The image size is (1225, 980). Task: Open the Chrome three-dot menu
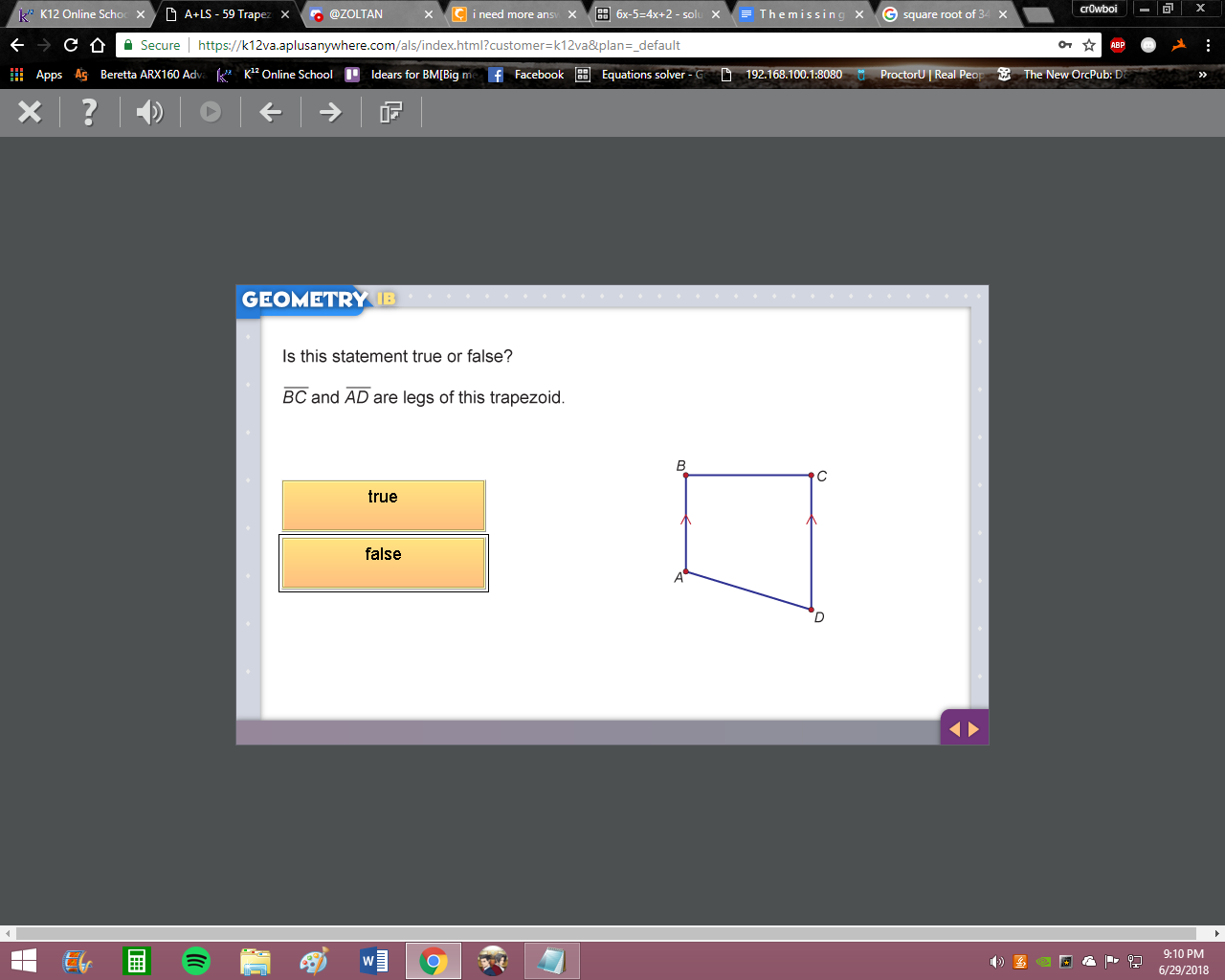pyautogui.click(x=1208, y=45)
